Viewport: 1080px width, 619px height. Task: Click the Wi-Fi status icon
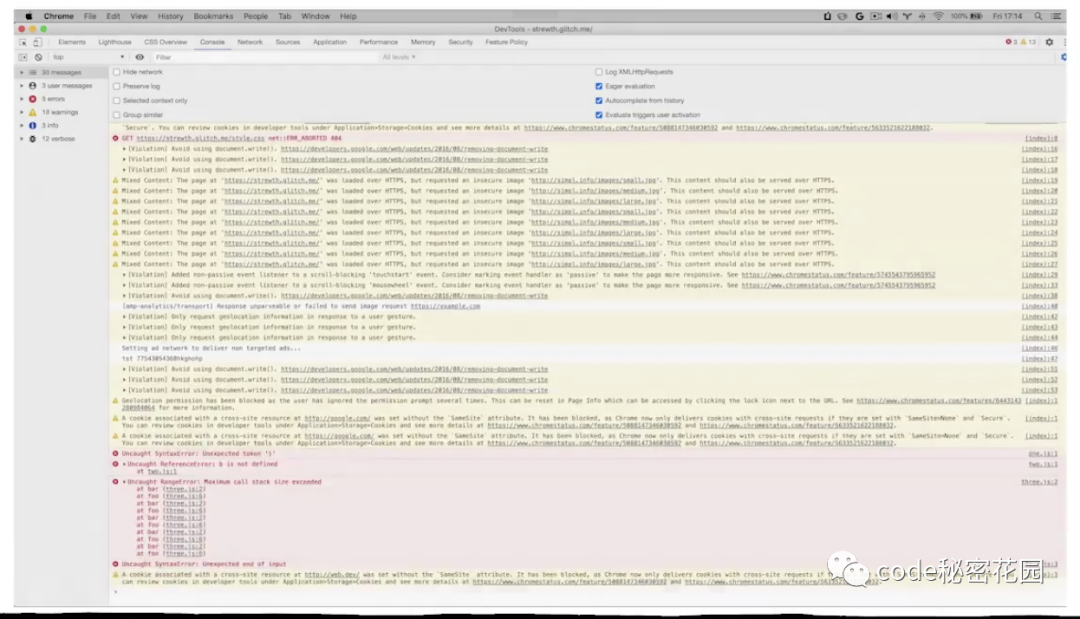click(938, 16)
